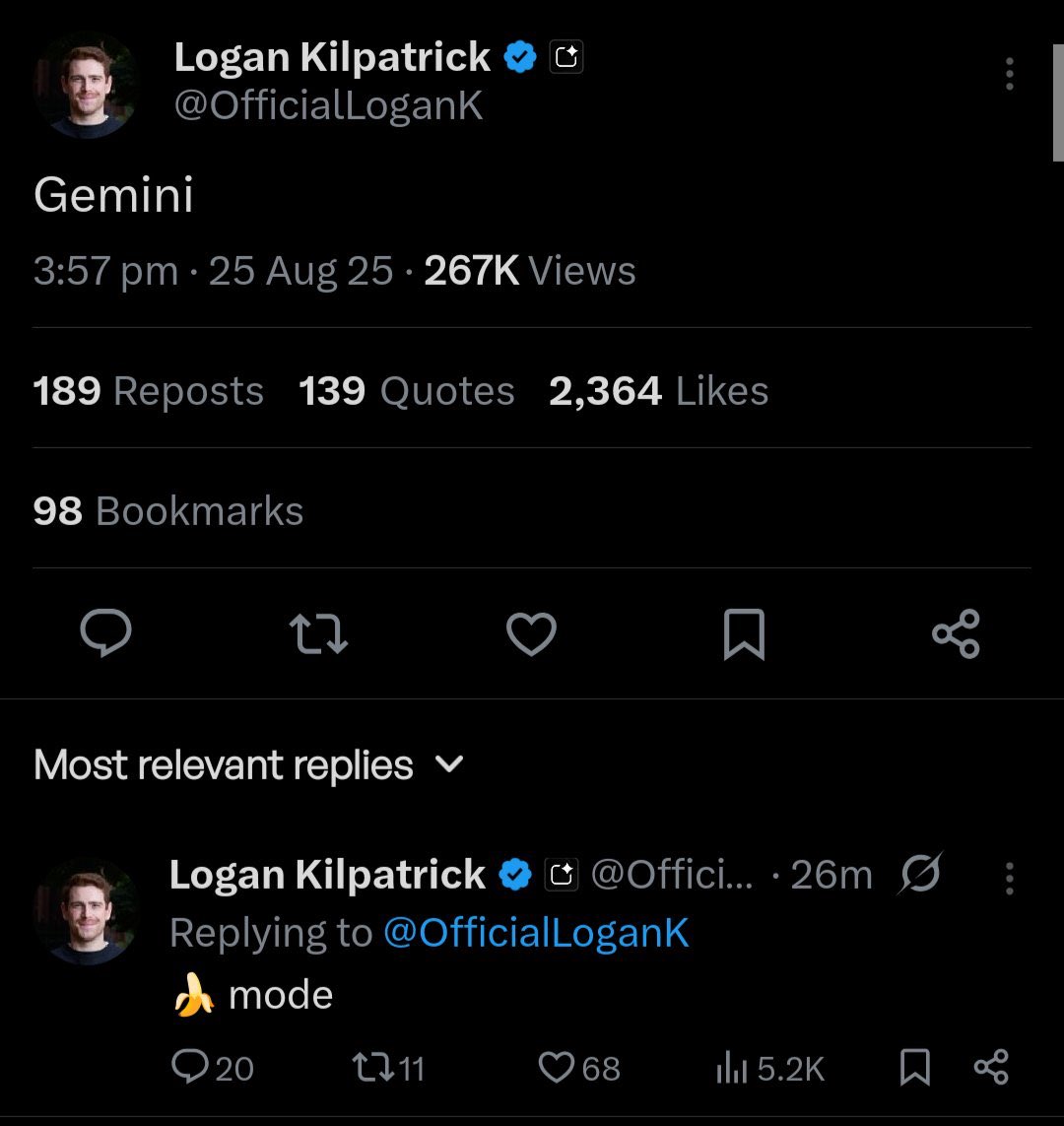Bookmark the main Gemini post

tap(744, 633)
